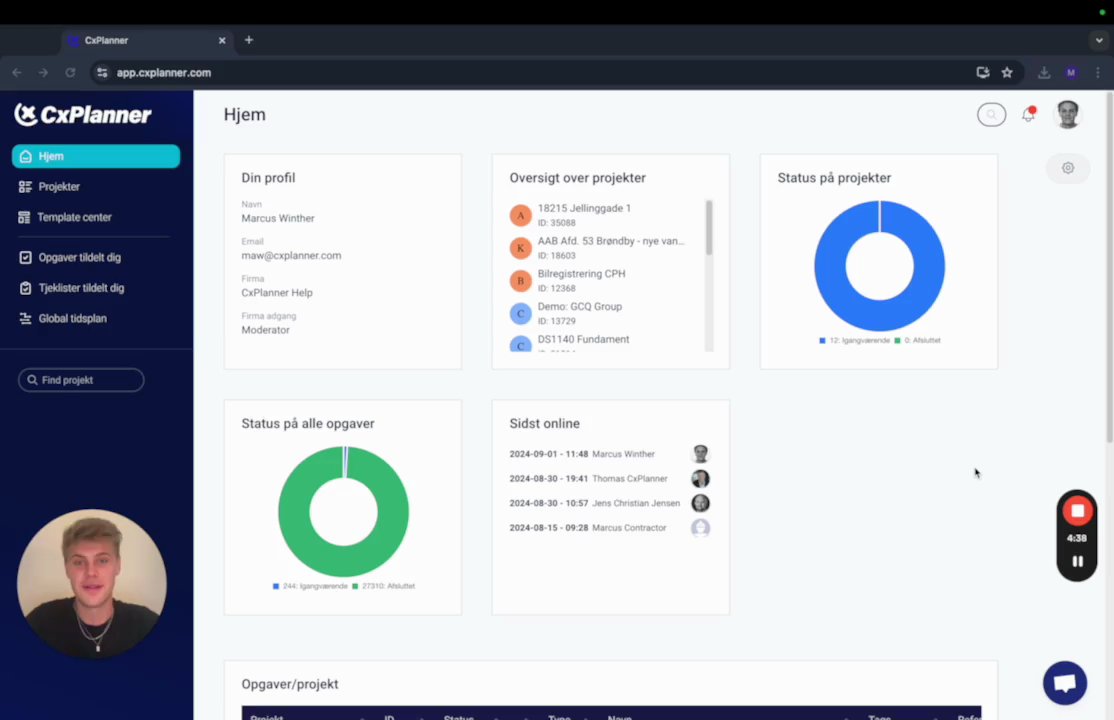Open the user profile avatar menu
This screenshot has width=1114, height=720.
(1067, 114)
